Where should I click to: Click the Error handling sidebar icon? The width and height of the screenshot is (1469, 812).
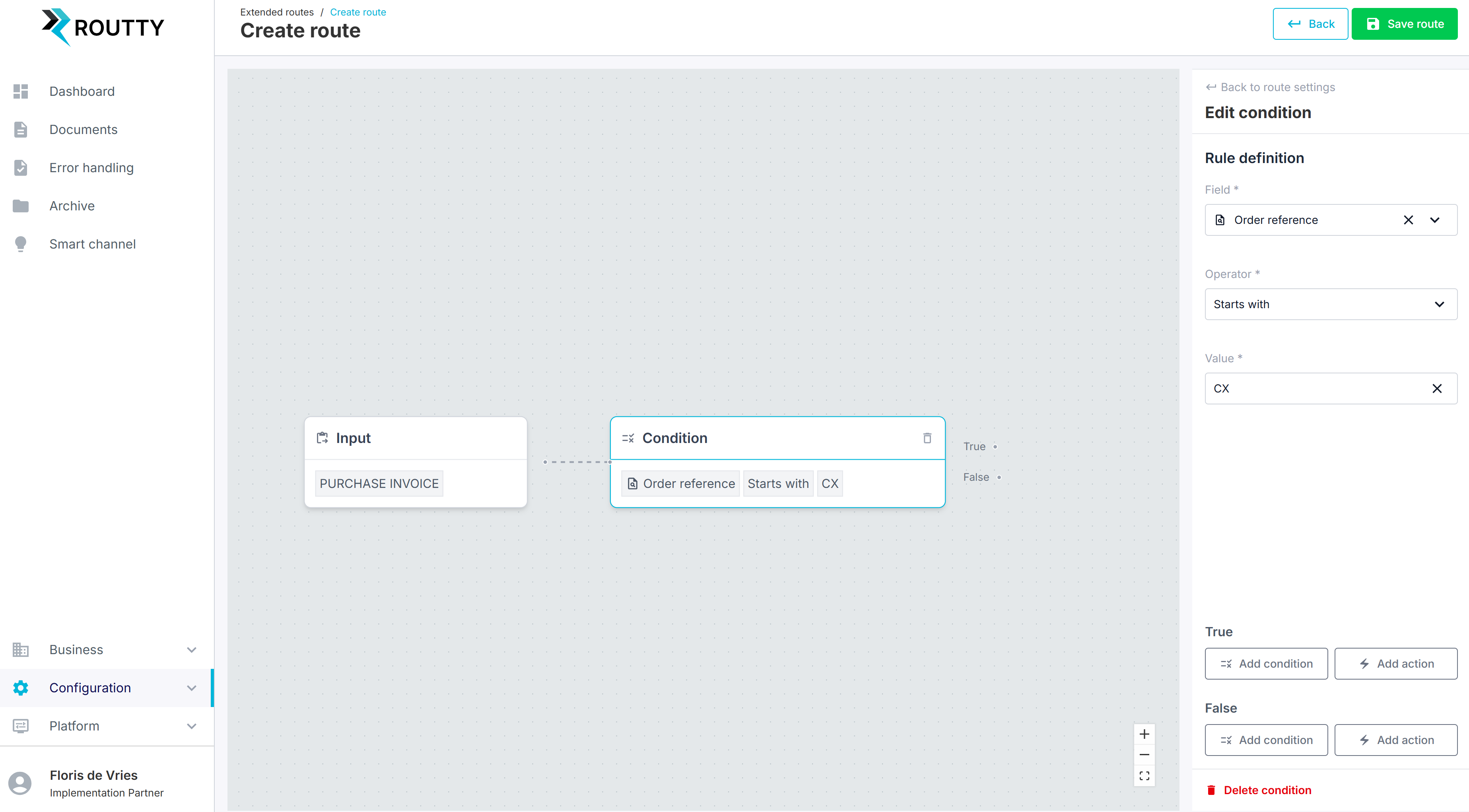tap(21, 168)
